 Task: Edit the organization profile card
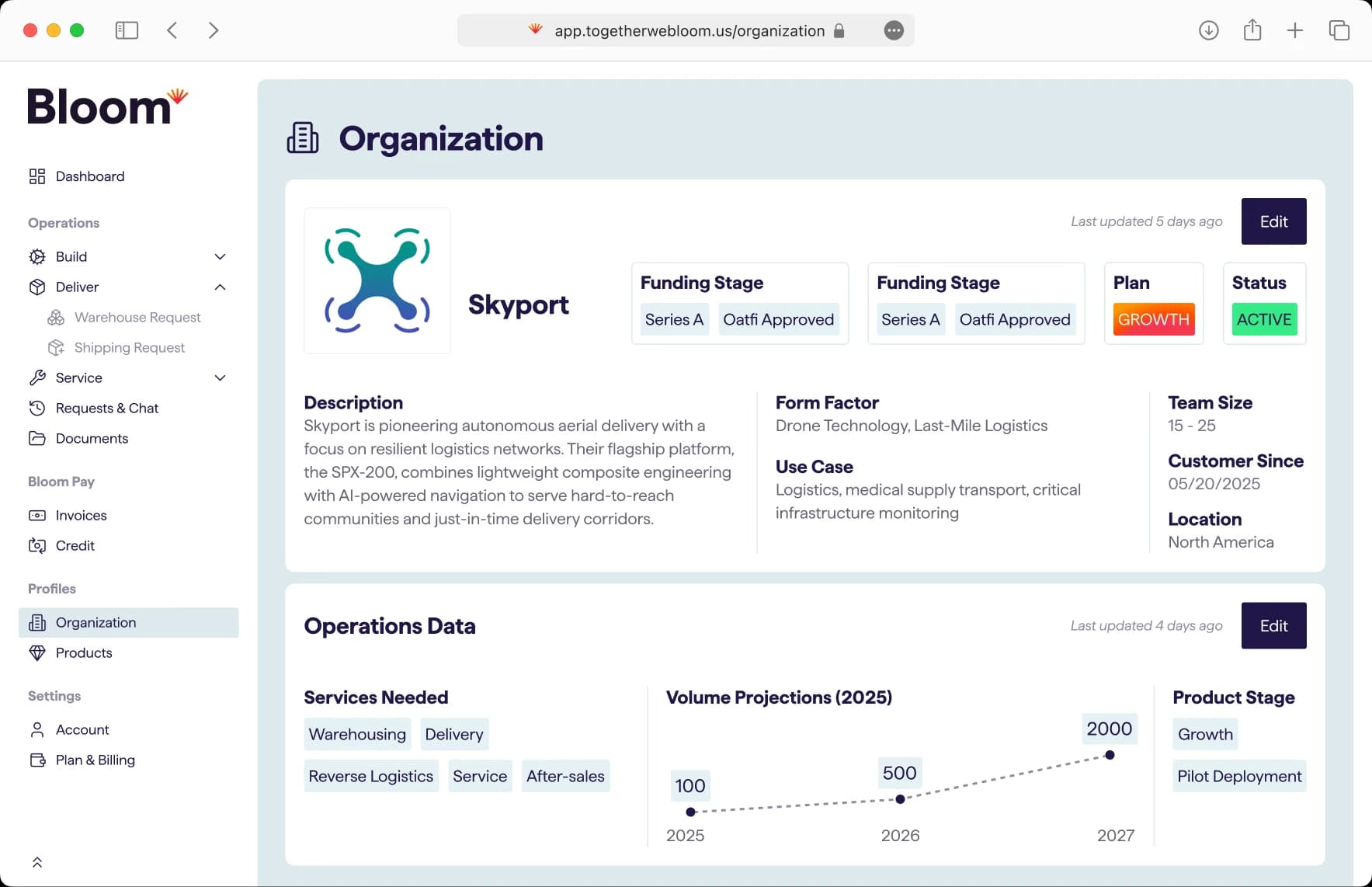[1273, 221]
